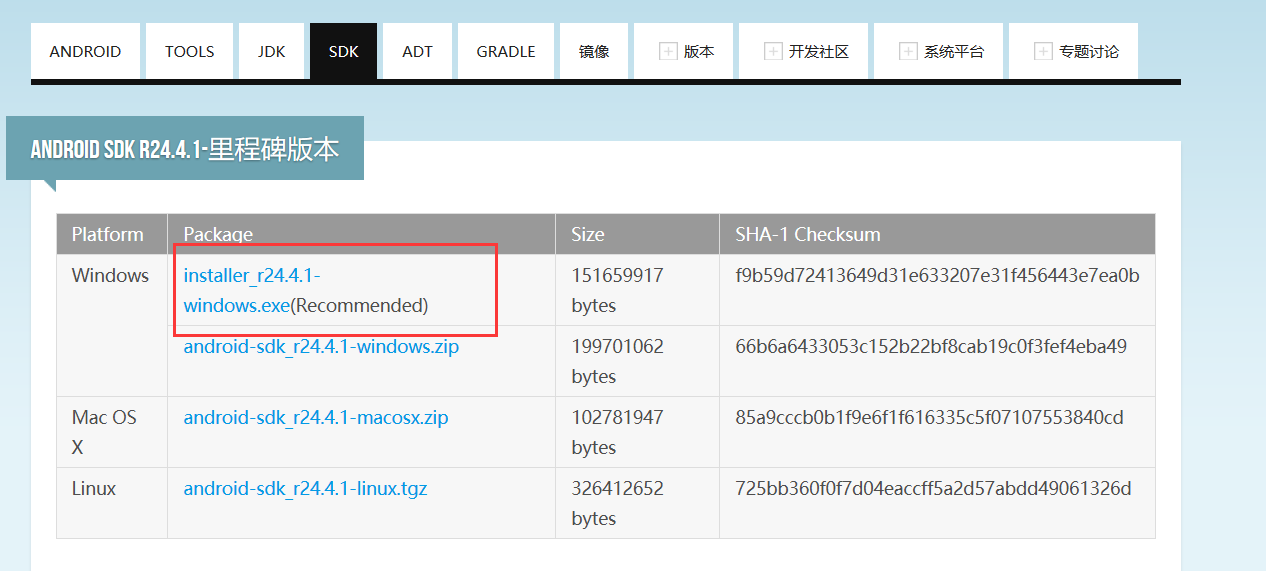Download android-sdk_r24.4.1-linux.tgz
Viewport: 1266px width, 571px height.
click(305, 489)
